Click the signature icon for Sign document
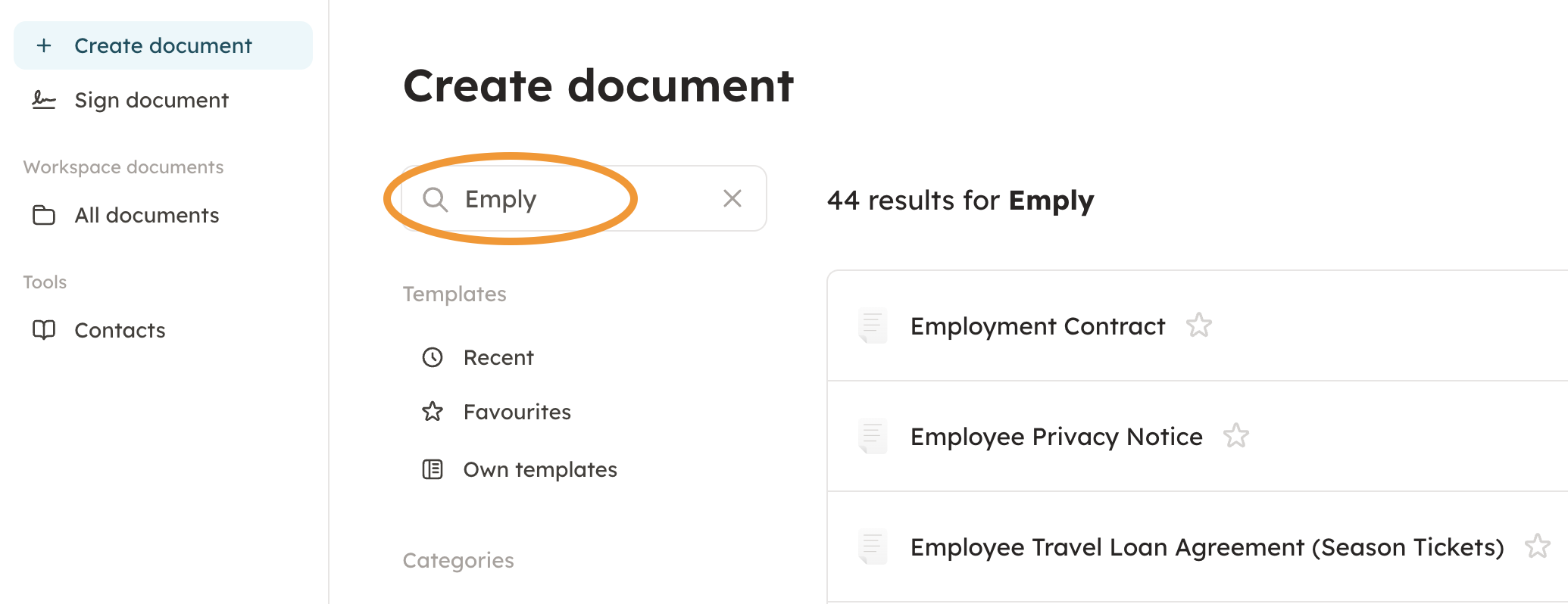1568x604 pixels. click(44, 100)
